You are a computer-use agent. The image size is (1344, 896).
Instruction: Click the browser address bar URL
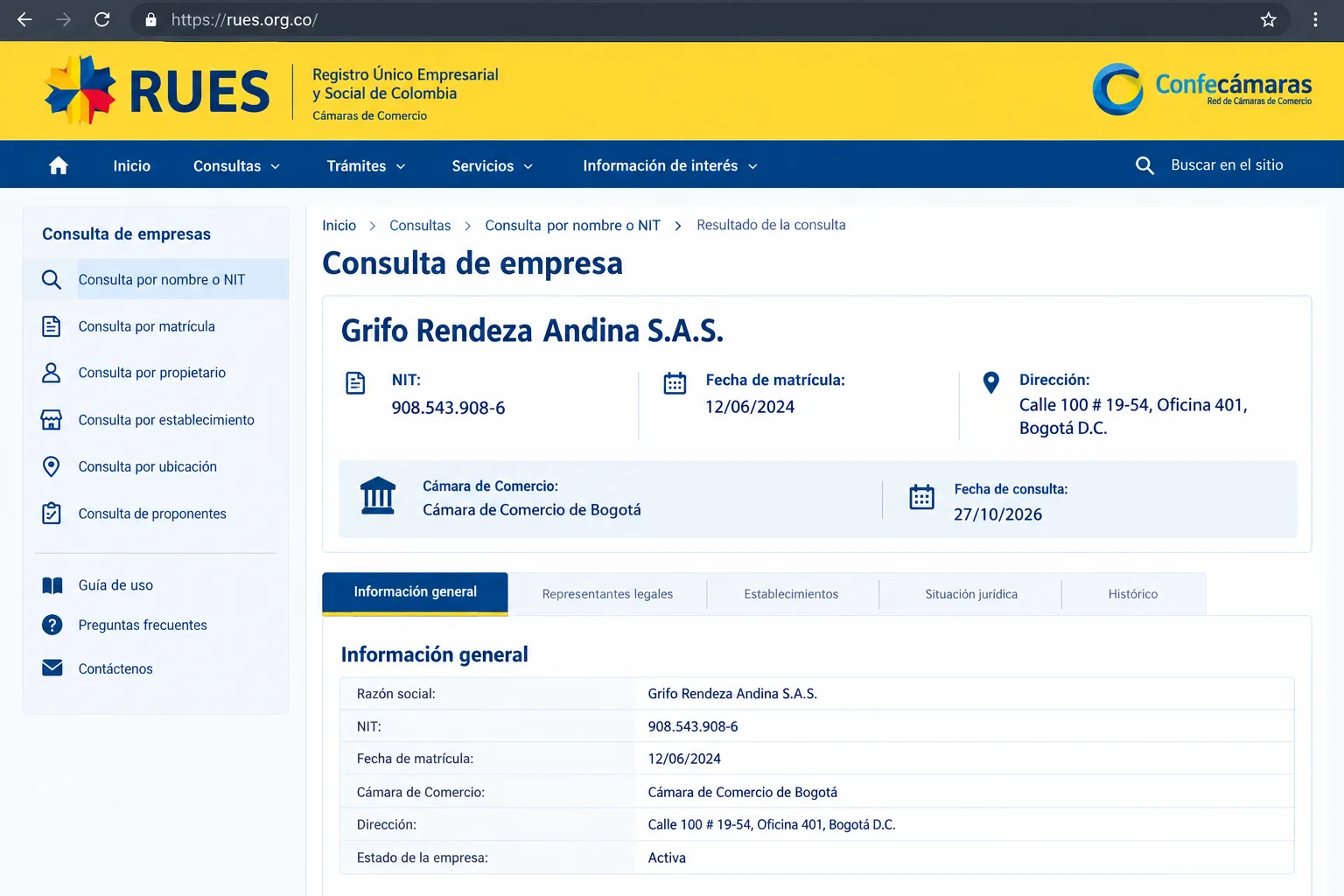(x=244, y=19)
